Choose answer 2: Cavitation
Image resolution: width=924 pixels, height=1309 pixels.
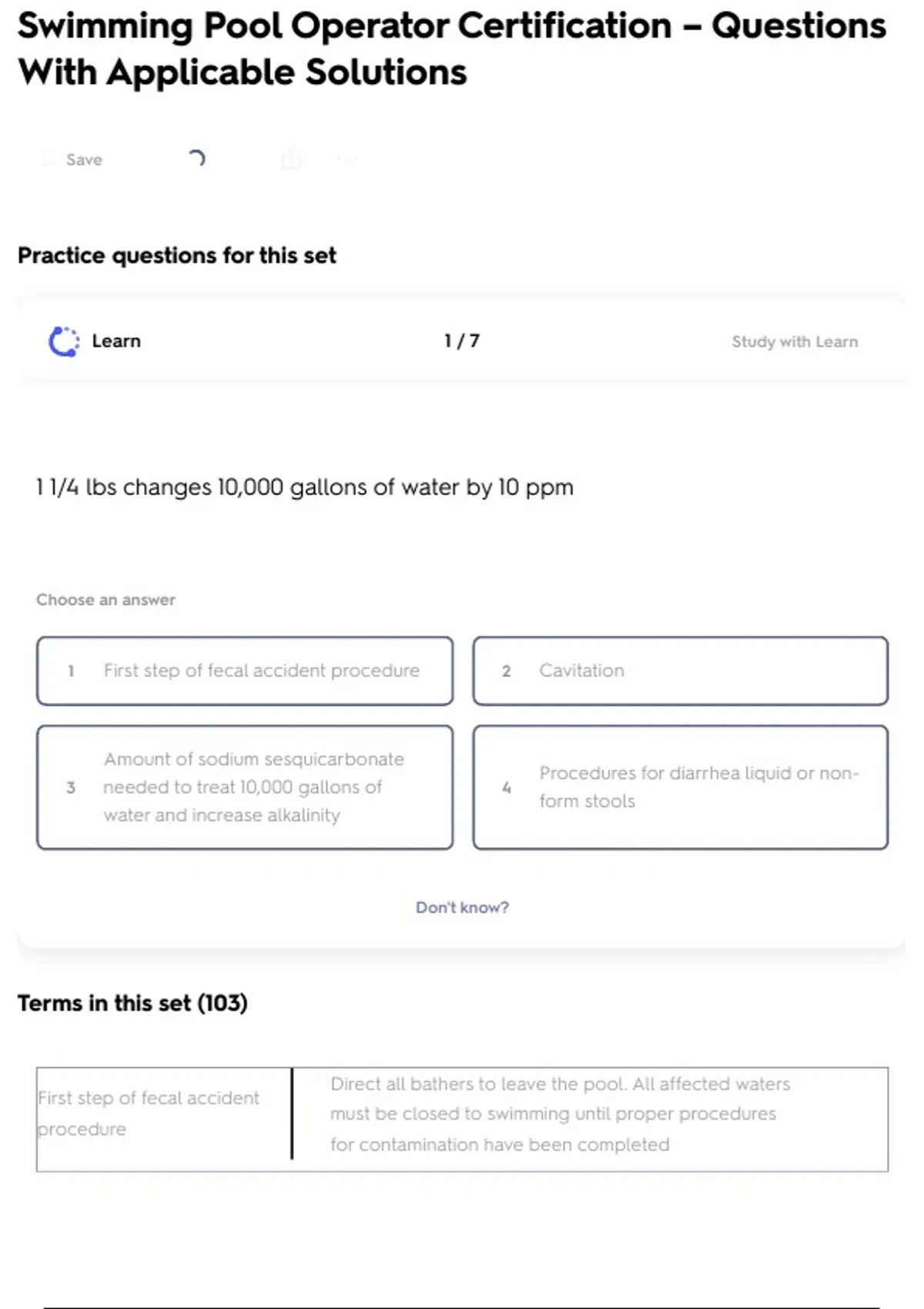680,671
